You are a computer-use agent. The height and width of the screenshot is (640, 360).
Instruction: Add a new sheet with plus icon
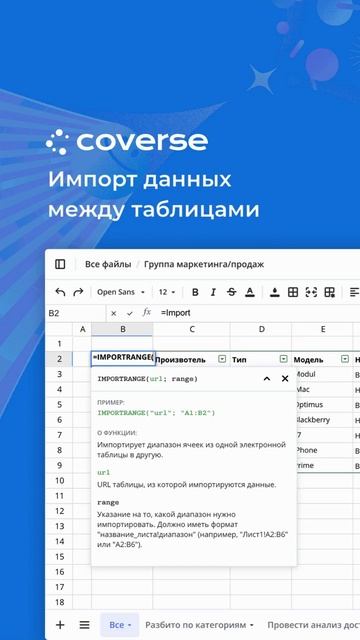pos(60,624)
